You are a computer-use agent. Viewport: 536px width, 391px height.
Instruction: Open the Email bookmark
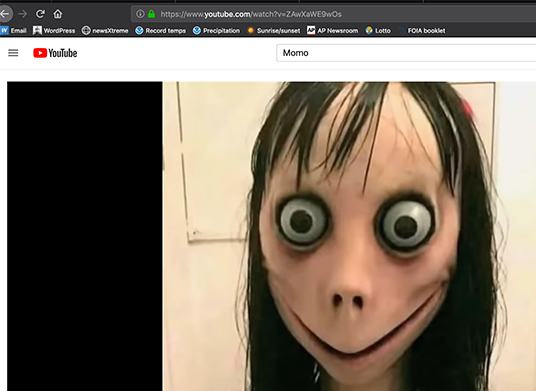pos(14,31)
